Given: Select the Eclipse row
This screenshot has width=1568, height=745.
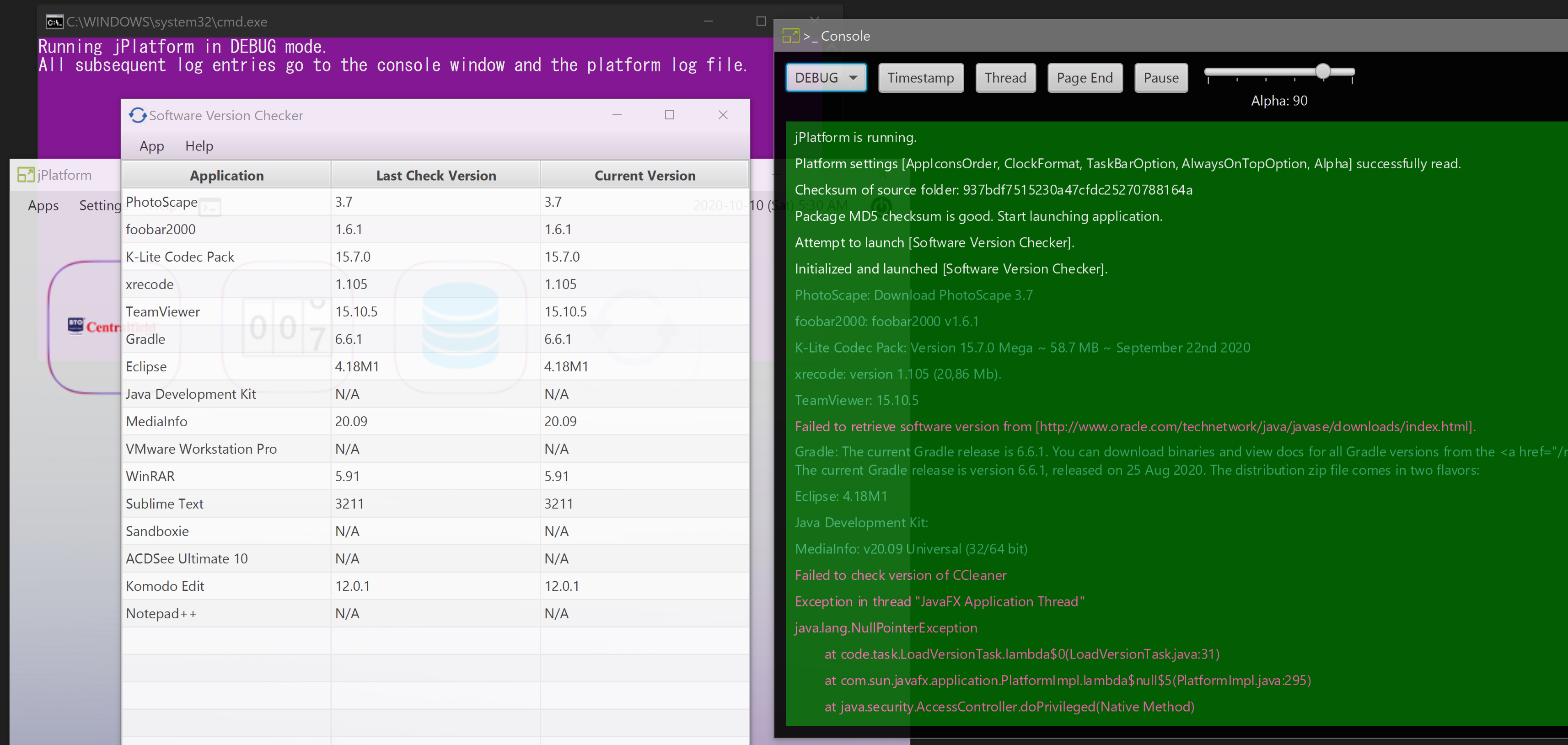Looking at the screenshot, I should tap(435, 366).
